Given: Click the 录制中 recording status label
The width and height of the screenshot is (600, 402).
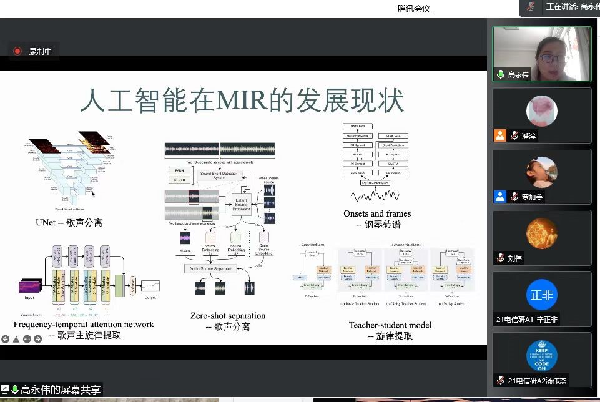Looking at the screenshot, I should click(x=40, y=51).
